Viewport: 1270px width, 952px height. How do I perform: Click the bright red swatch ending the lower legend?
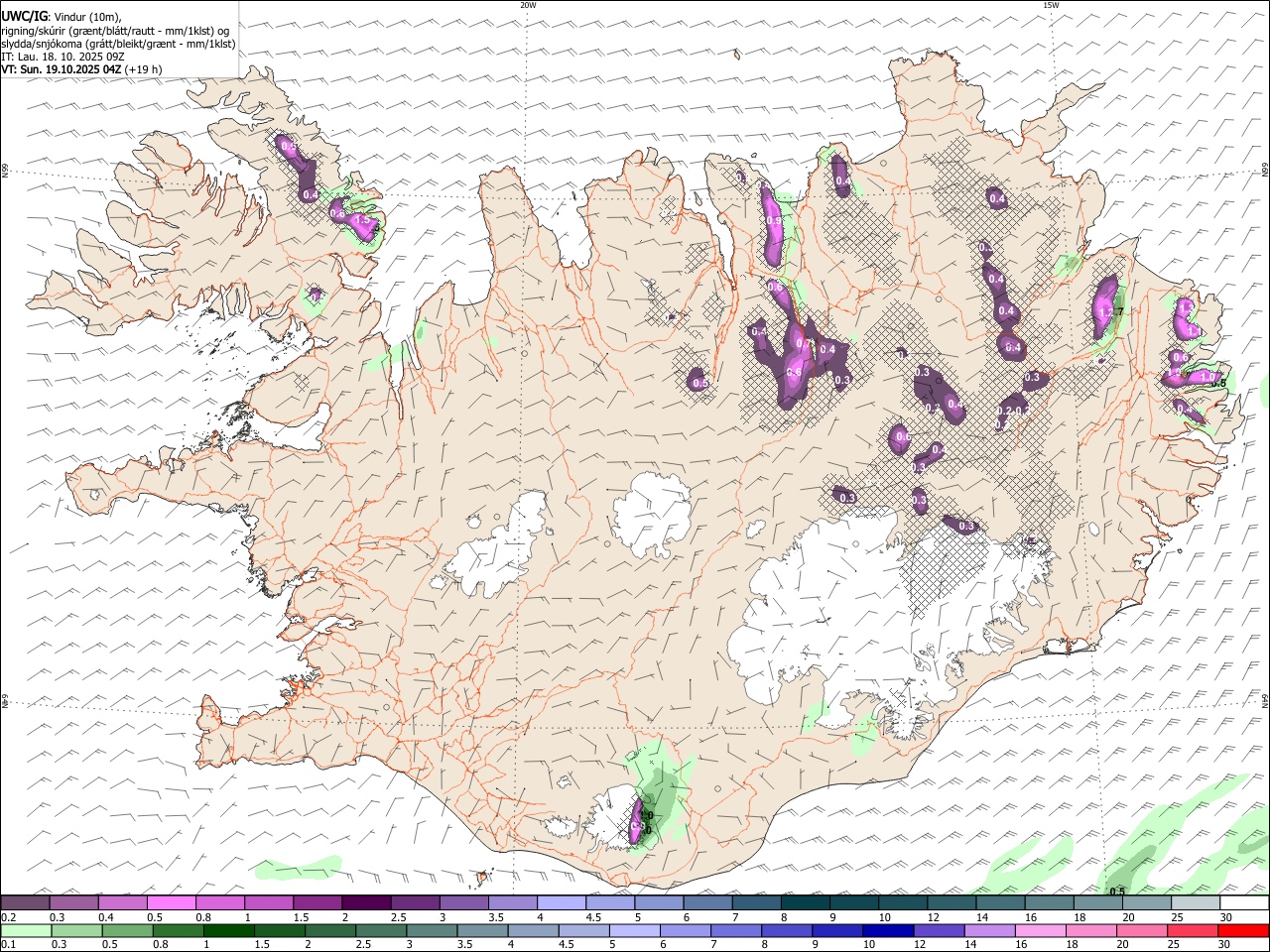1244,931
